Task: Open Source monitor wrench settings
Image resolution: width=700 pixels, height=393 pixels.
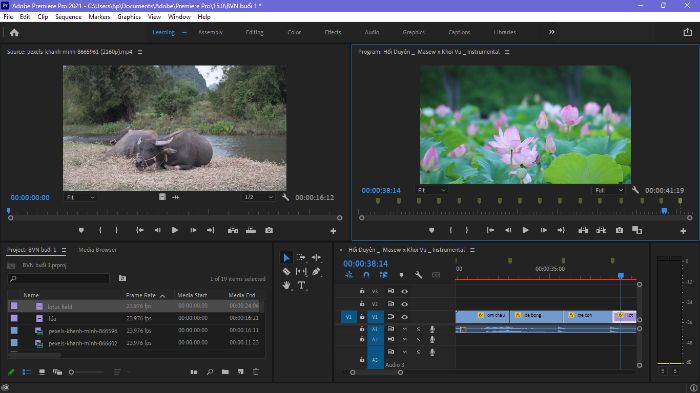Action: pos(285,197)
